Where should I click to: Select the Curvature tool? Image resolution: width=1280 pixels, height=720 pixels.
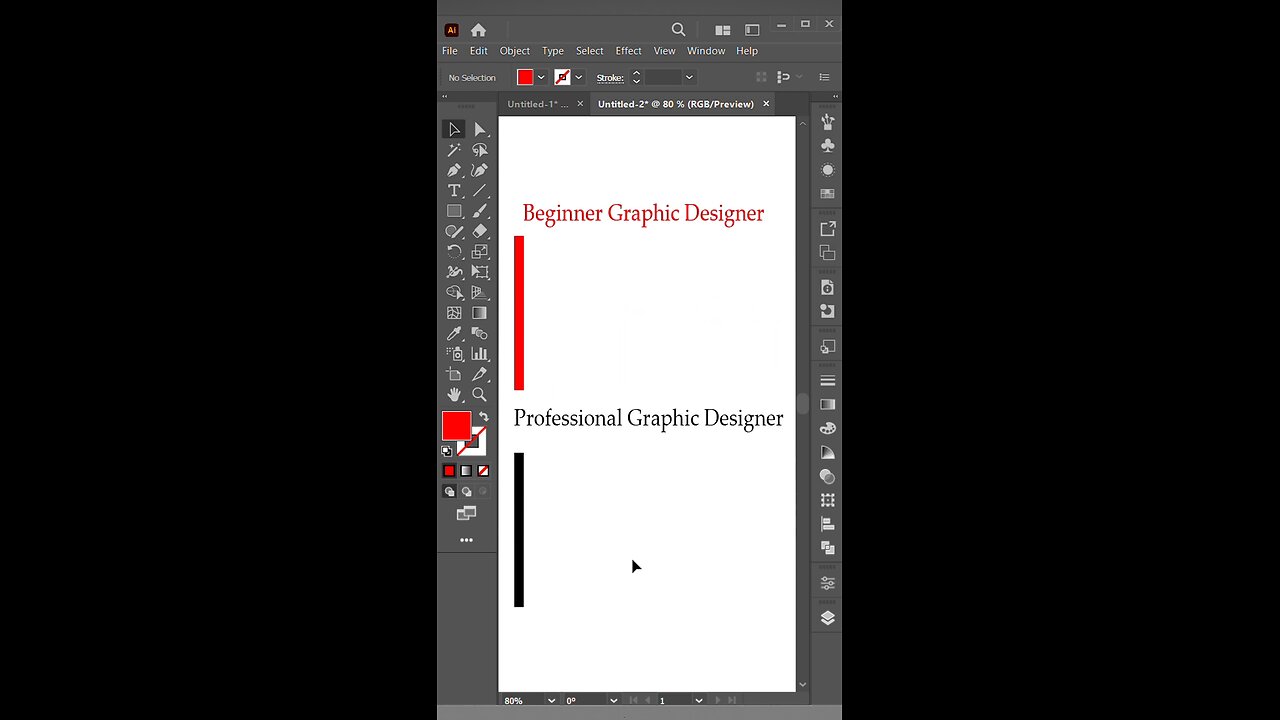click(x=480, y=170)
